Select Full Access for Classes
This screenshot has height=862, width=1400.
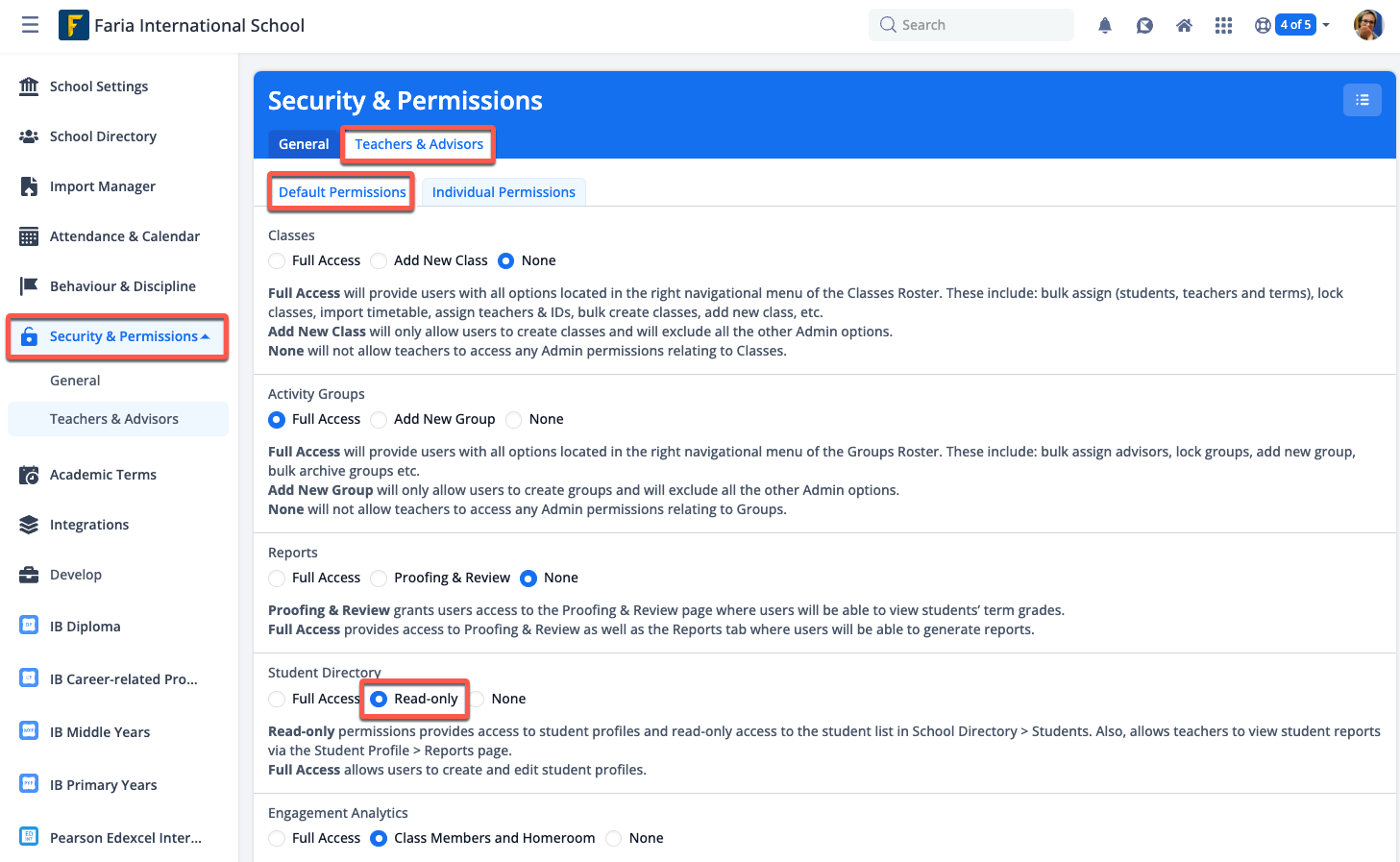(x=278, y=260)
